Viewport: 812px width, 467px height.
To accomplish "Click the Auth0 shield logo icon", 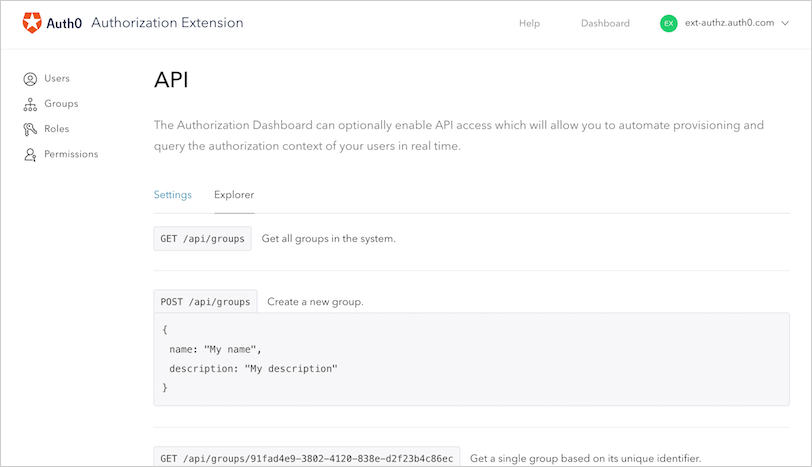I will pos(32,23).
